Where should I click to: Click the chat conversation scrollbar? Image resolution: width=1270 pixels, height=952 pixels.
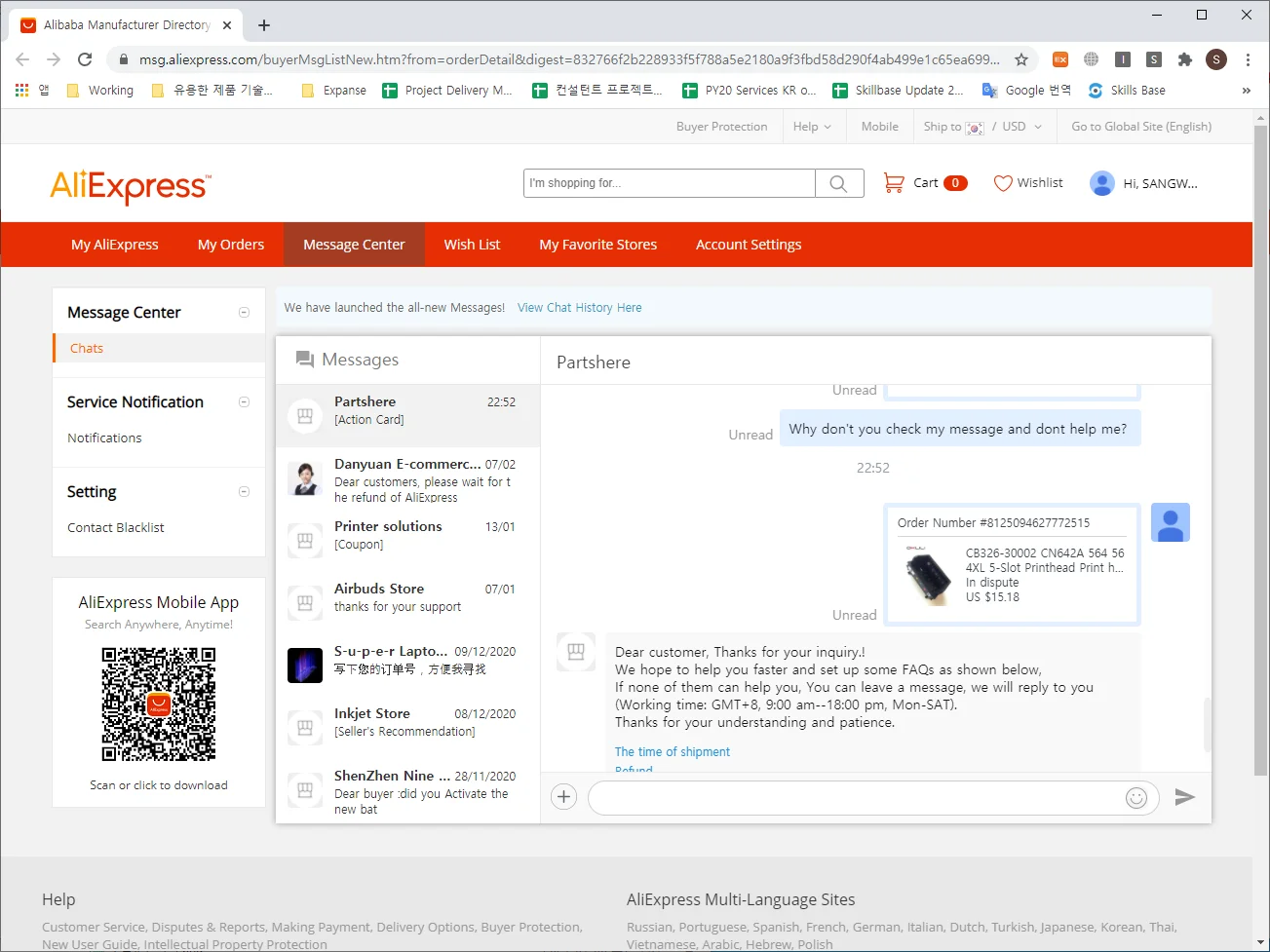click(1208, 724)
